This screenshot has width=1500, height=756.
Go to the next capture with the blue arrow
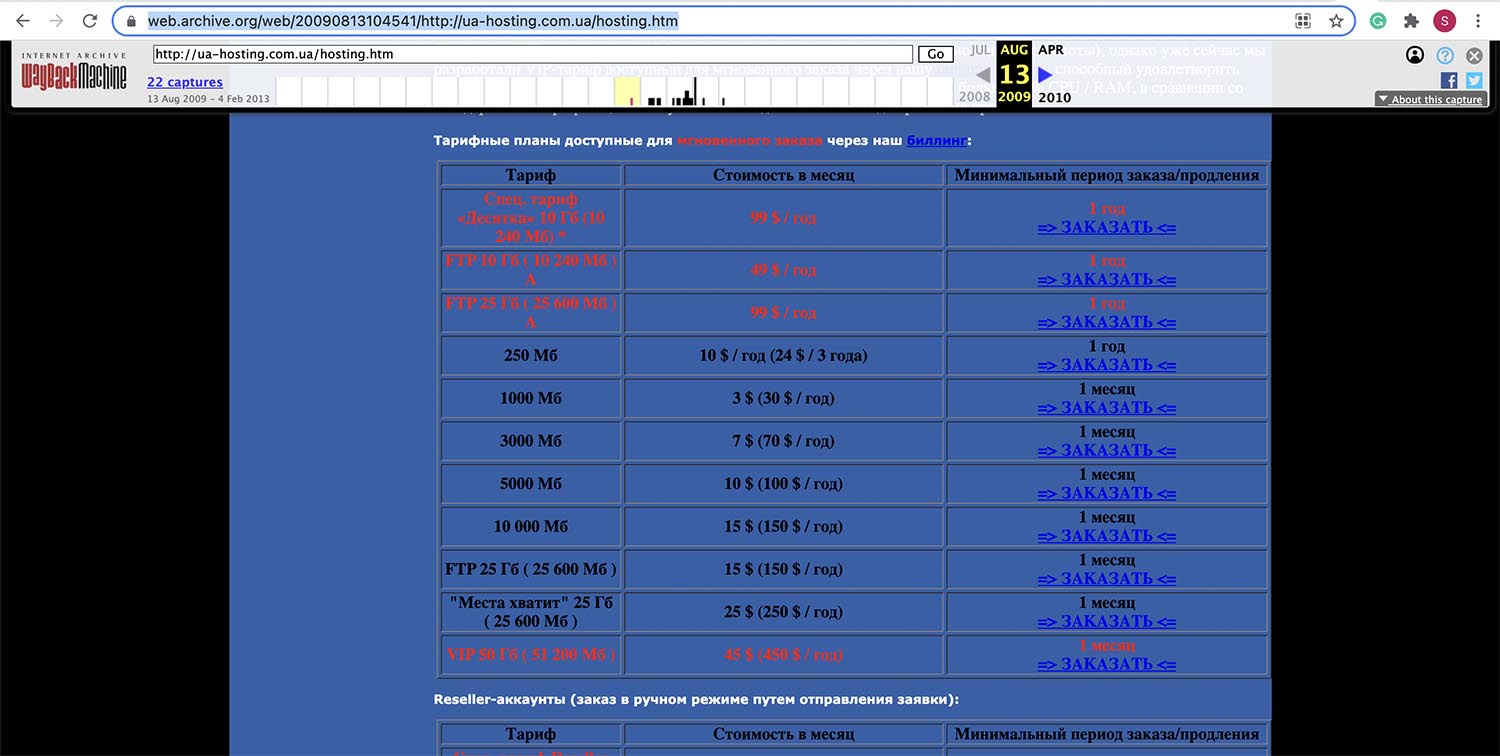1046,74
